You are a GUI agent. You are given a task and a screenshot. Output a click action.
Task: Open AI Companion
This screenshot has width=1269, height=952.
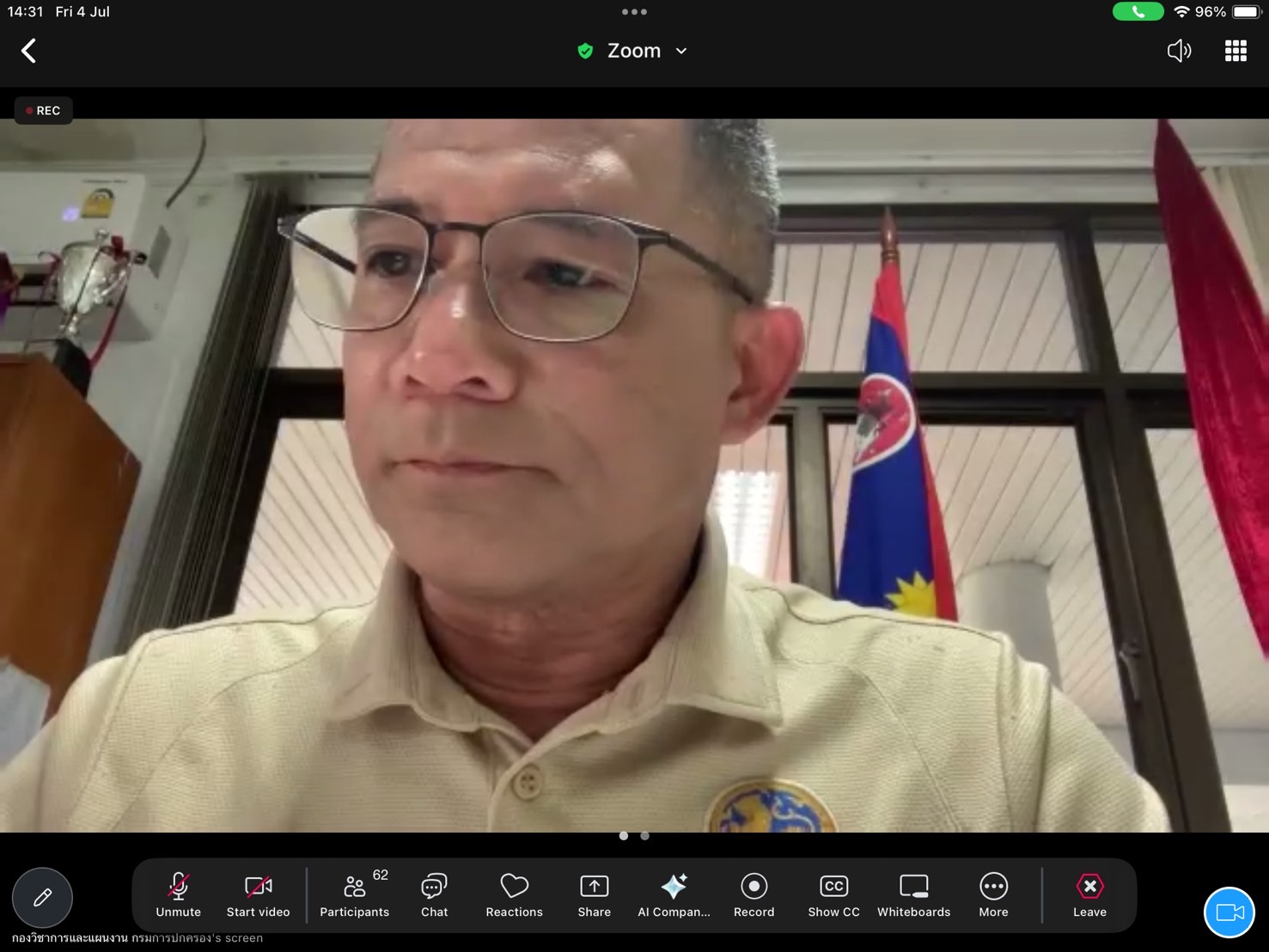click(x=674, y=895)
